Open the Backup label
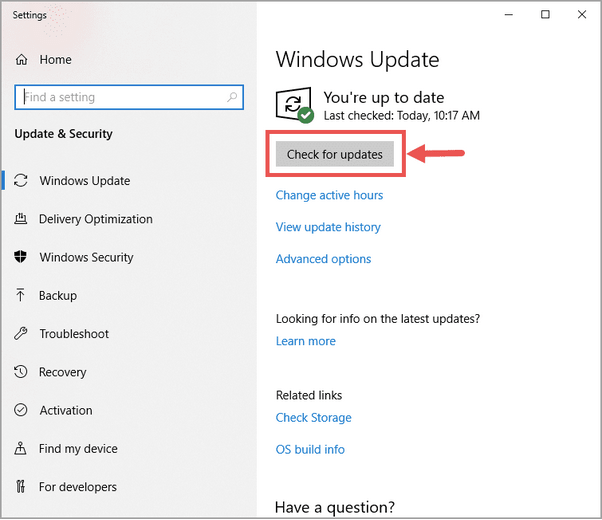 (58, 295)
